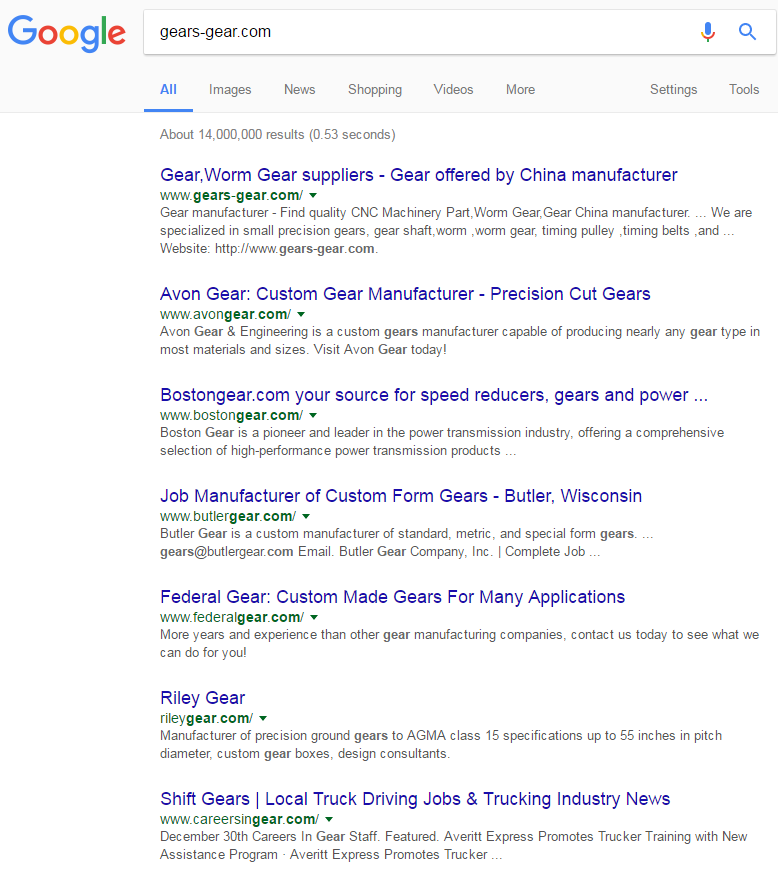Screen dimensions: 778x876
Task: Click snippet 'Manufacturer of precision ground gears'
Action: coord(441,745)
